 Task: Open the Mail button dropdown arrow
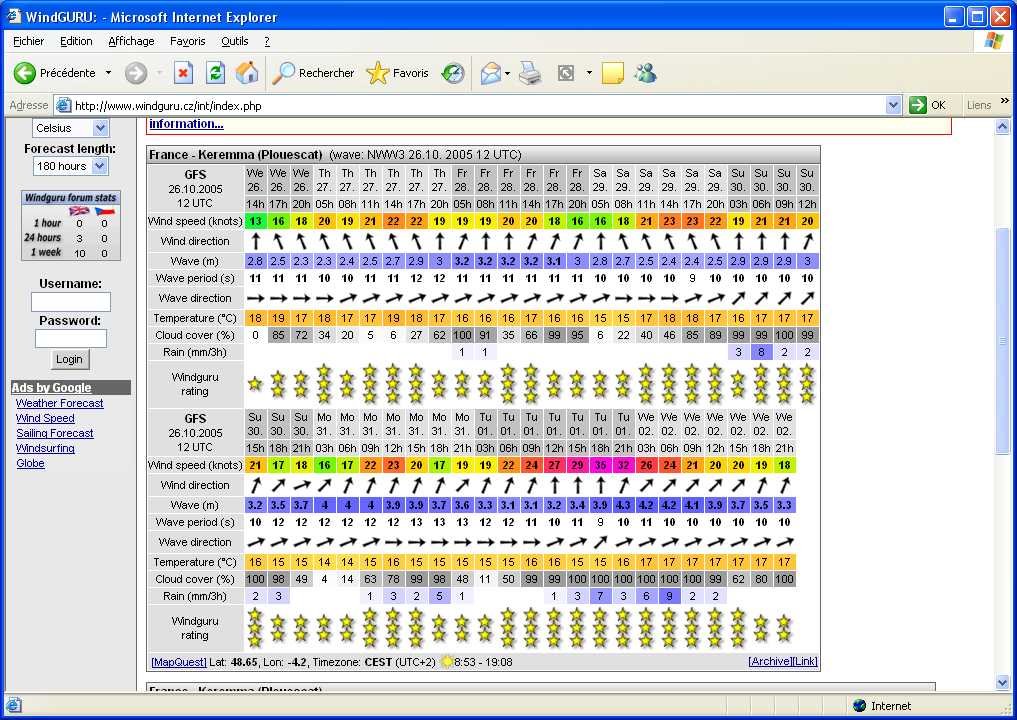[x=507, y=73]
